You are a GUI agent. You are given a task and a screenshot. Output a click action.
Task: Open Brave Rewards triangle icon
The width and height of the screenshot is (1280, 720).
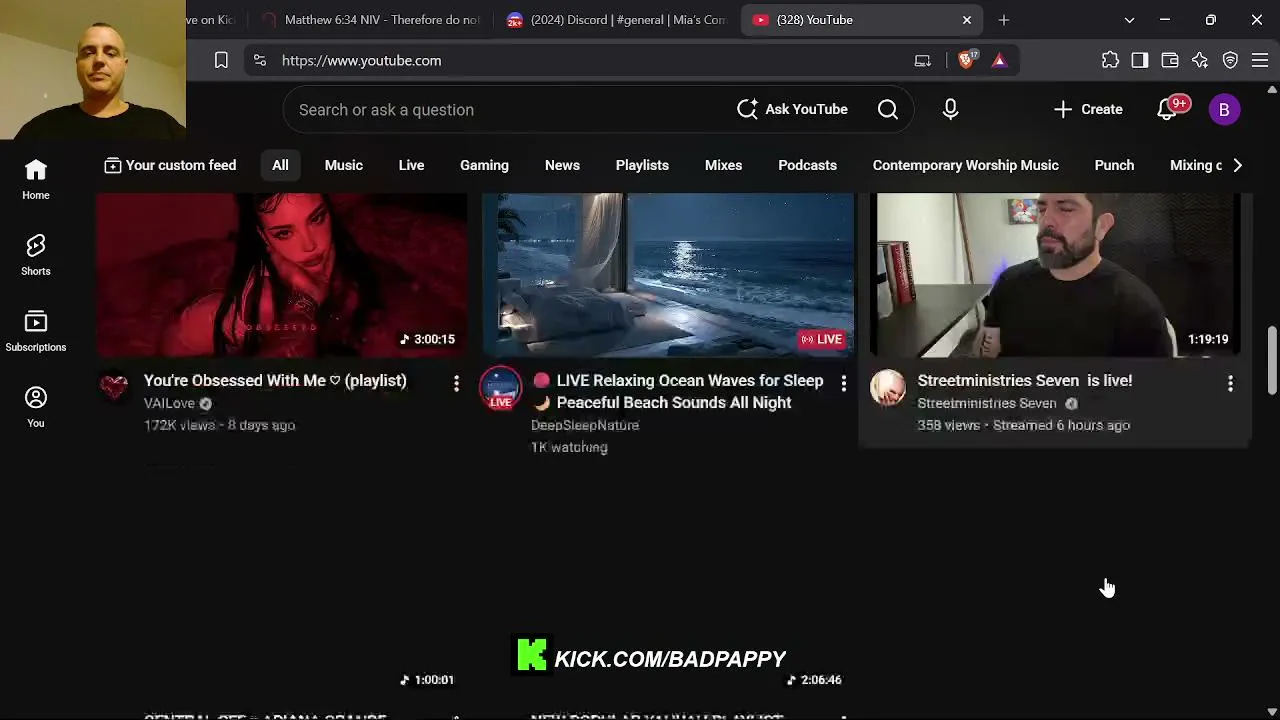pyautogui.click(x=999, y=60)
